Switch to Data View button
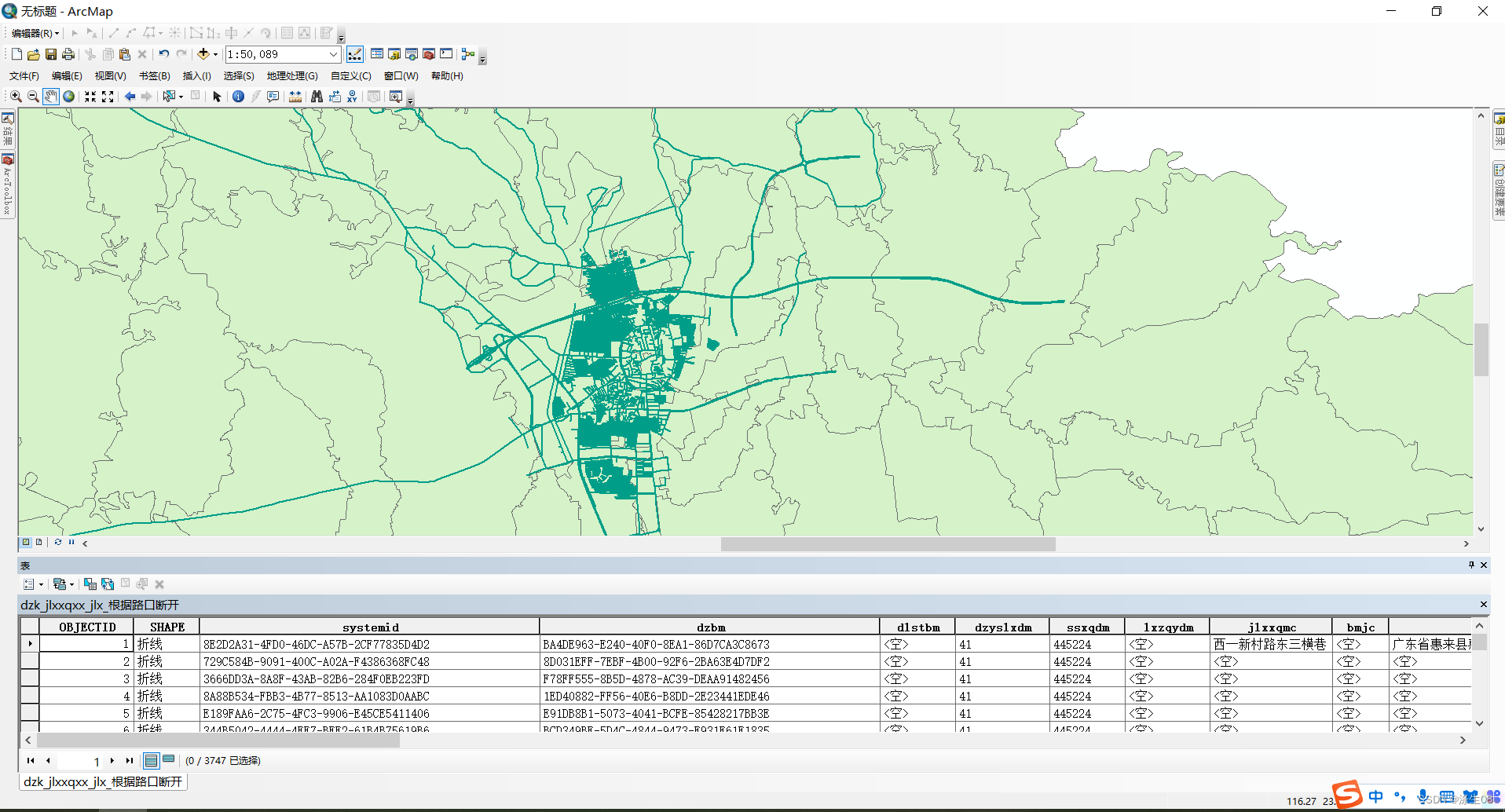1505x812 pixels. (x=26, y=542)
